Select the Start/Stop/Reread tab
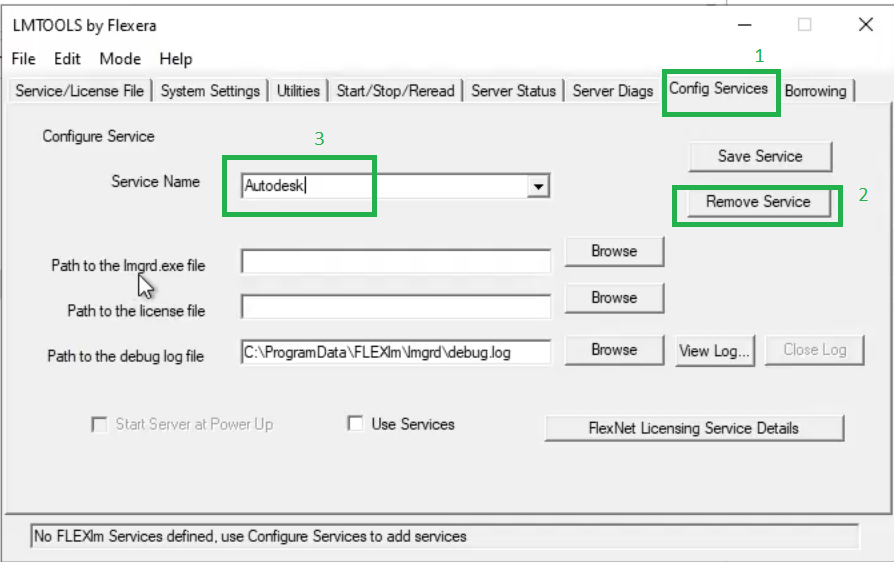The height and width of the screenshot is (562, 894). pos(395,91)
